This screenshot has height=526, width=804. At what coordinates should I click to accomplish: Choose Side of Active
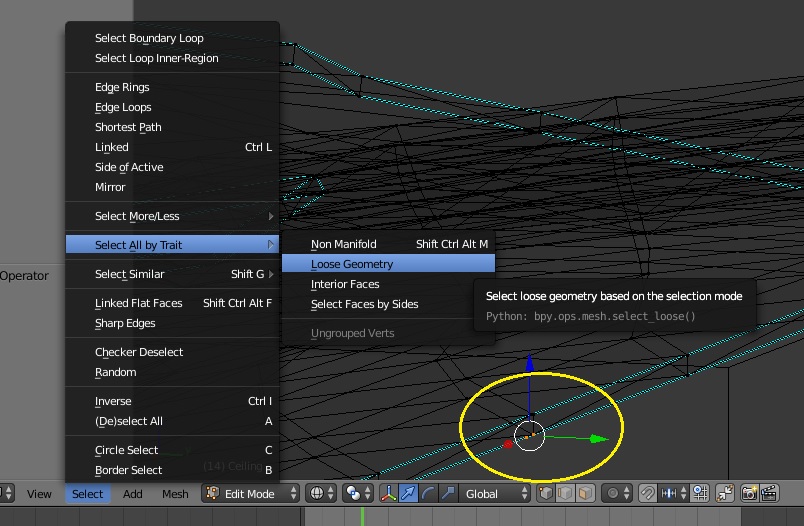coord(172,167)
